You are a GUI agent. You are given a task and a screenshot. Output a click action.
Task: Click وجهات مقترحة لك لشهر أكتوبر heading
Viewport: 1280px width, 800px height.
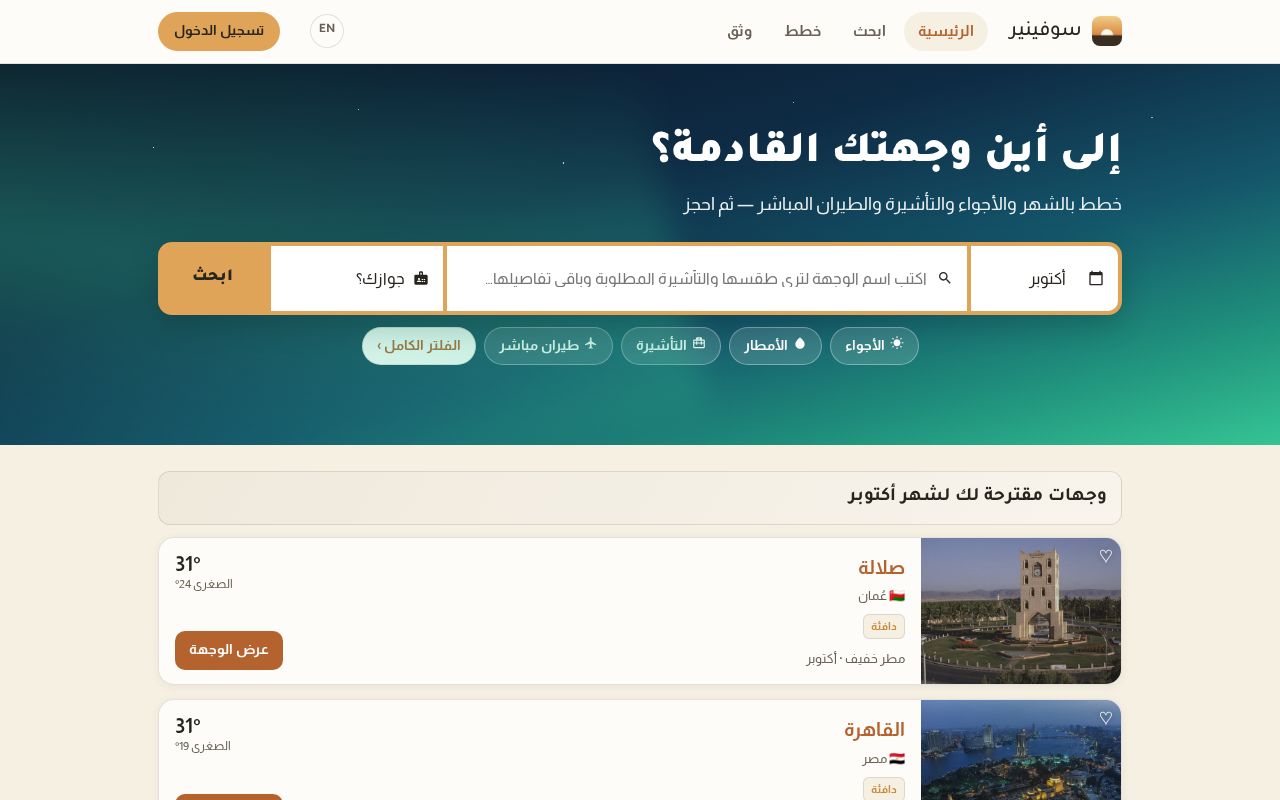[977, 495]
